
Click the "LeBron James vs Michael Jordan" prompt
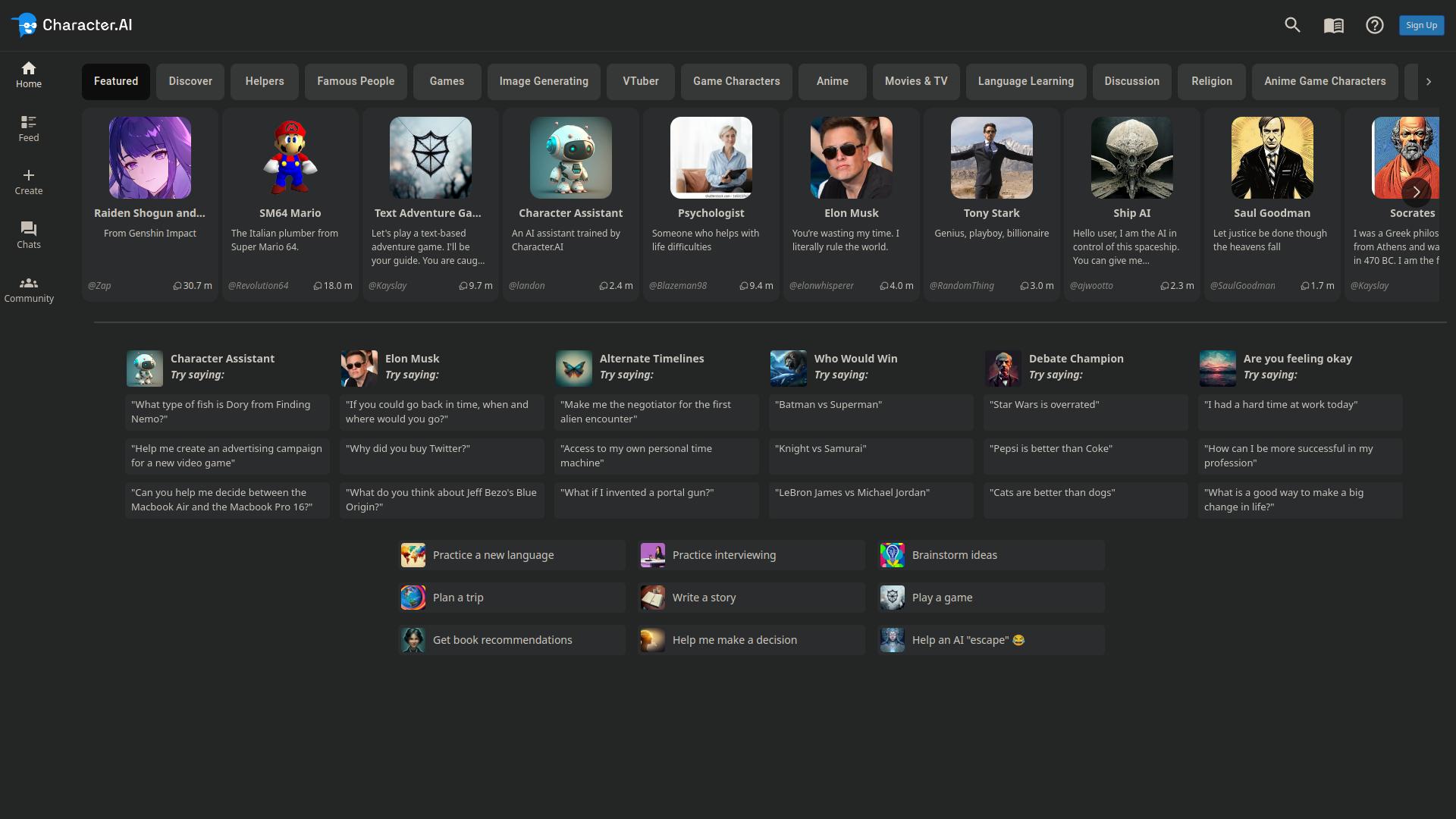[871, 500]
